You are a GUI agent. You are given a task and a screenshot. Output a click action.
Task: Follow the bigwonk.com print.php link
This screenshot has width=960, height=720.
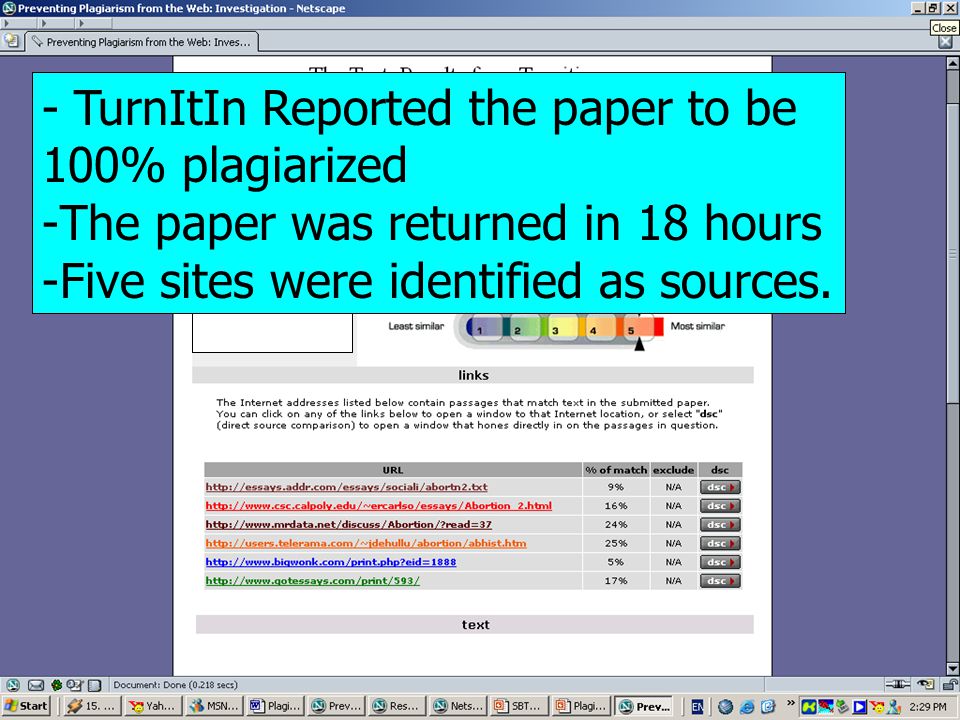[x=331, y=562]
